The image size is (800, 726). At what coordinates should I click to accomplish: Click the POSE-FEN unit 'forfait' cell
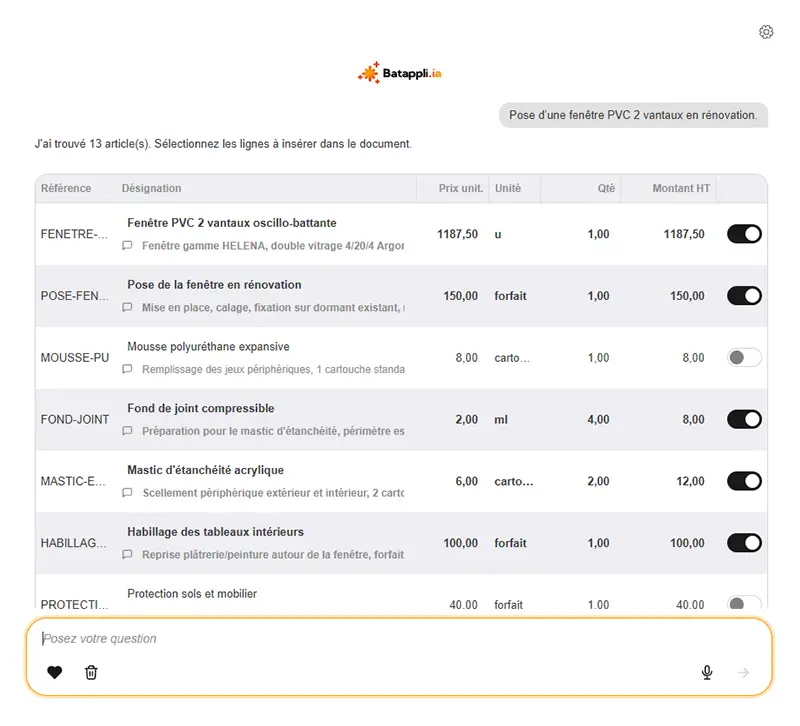(x=510, y=296)
